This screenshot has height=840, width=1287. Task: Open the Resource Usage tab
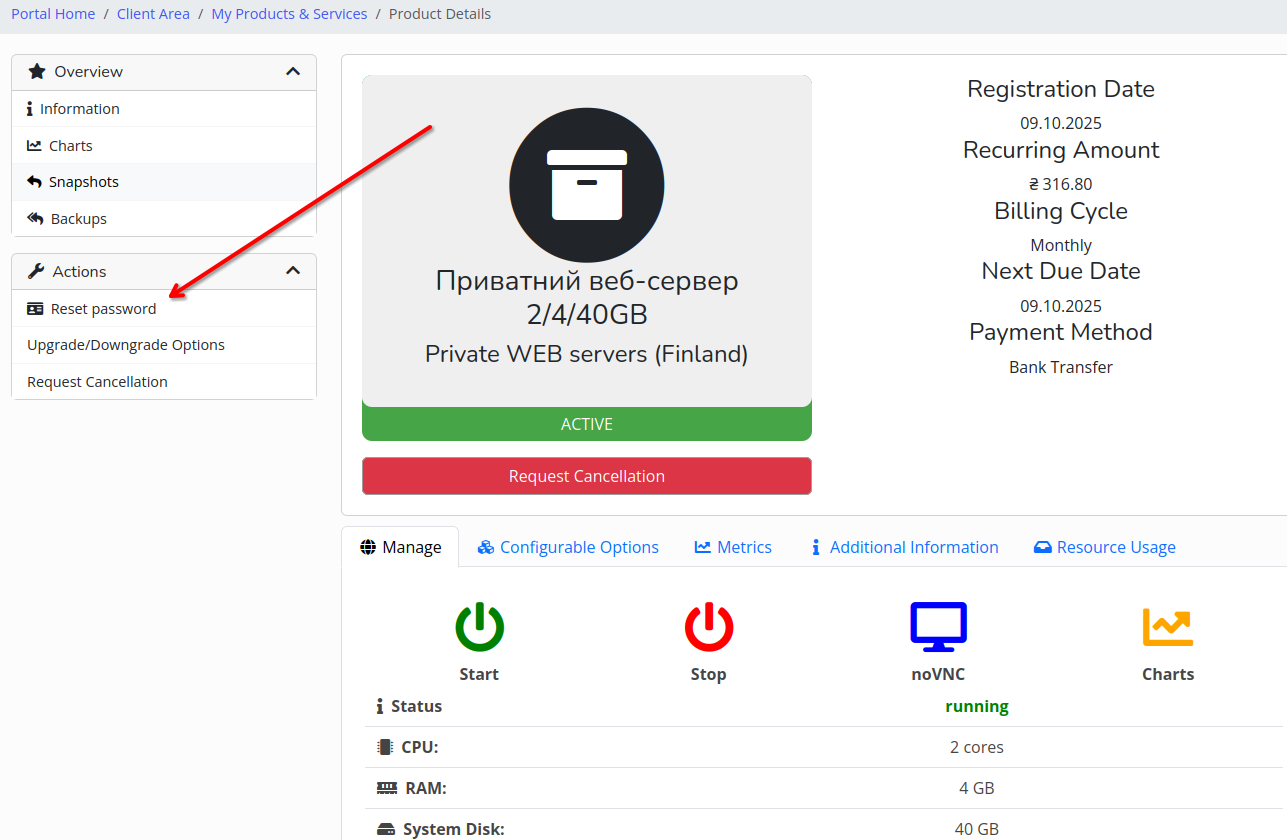coord(1104,547)
